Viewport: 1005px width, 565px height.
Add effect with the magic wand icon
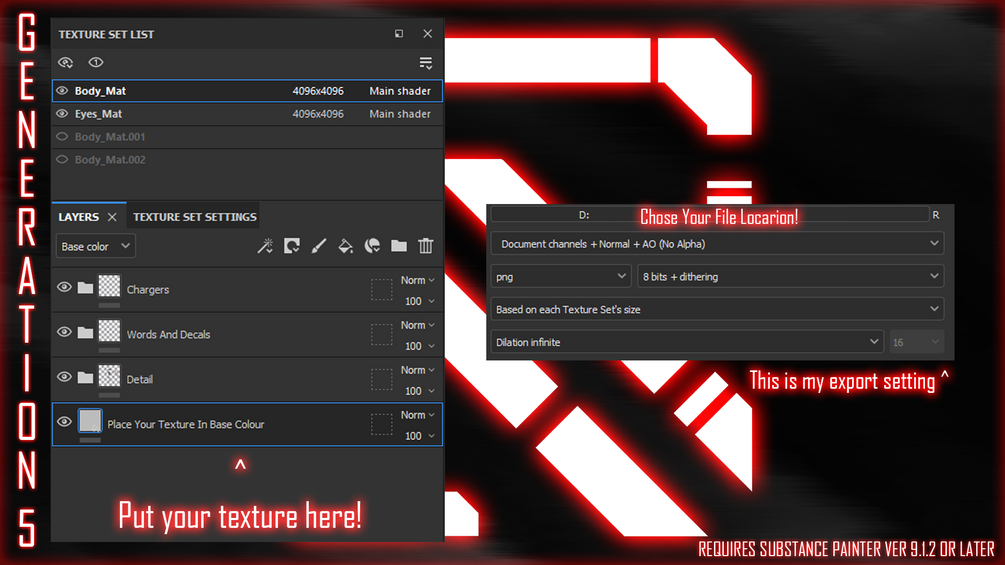(x=265, y=246)
